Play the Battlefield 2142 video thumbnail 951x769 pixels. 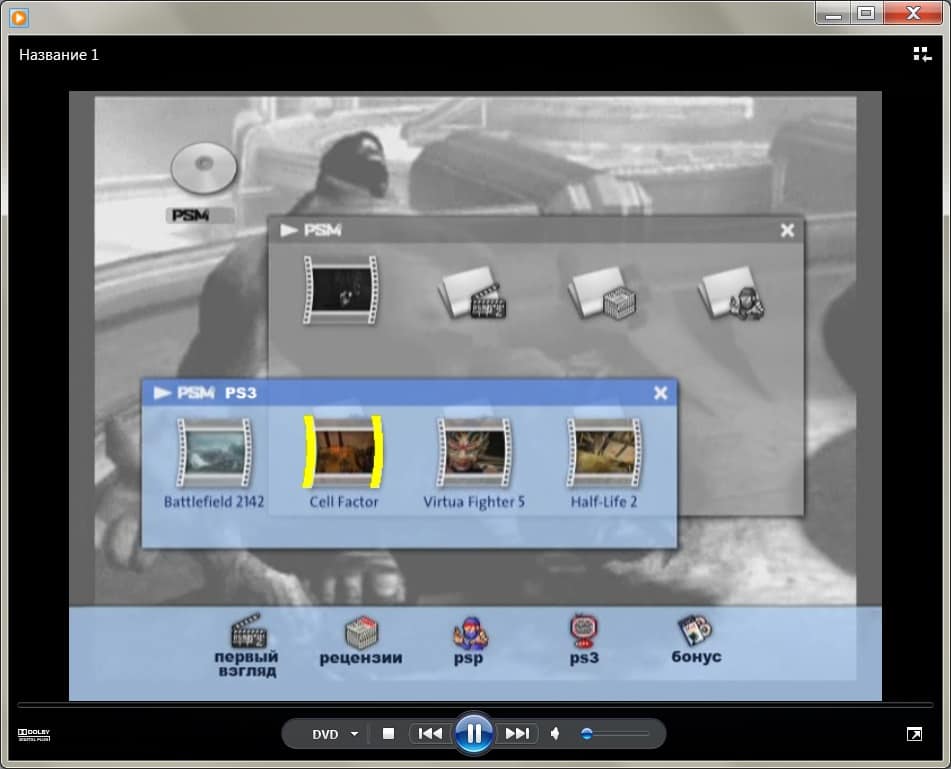[x=213, y=452]
